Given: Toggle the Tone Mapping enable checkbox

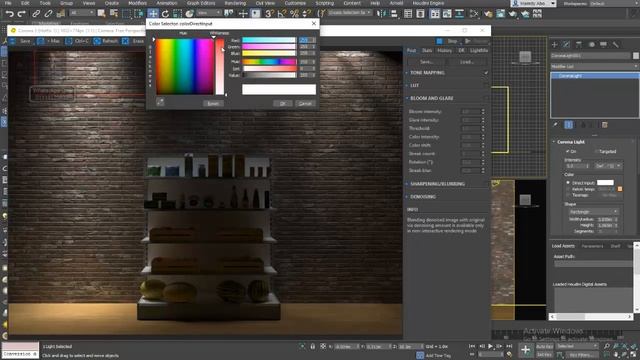Looking at the screenshot, I should (486, 73).
